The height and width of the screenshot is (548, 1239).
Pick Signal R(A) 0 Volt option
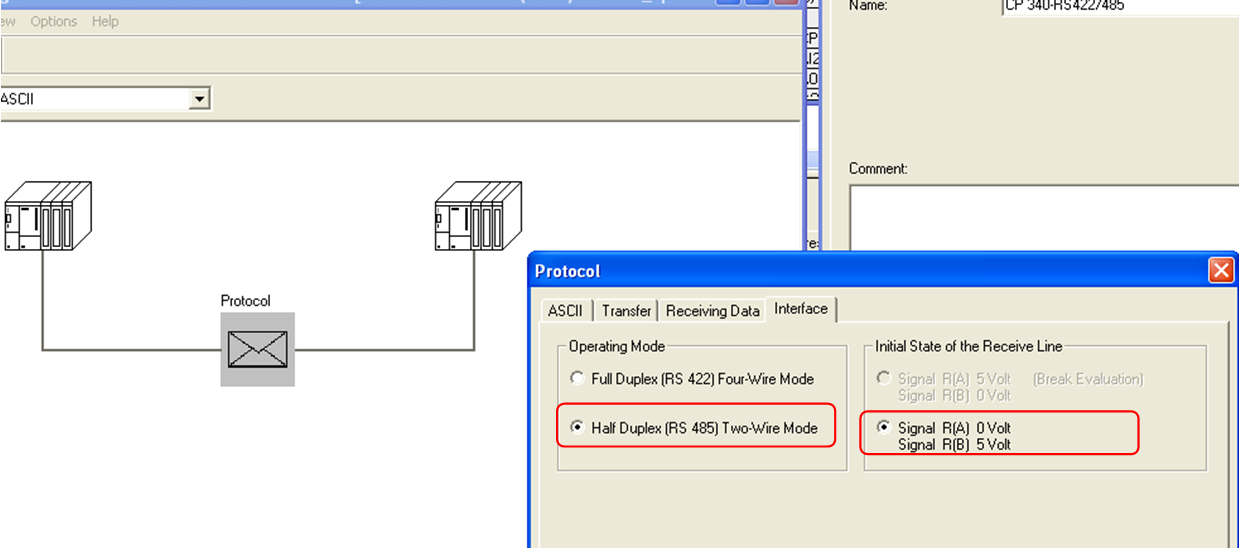point(883,428)
